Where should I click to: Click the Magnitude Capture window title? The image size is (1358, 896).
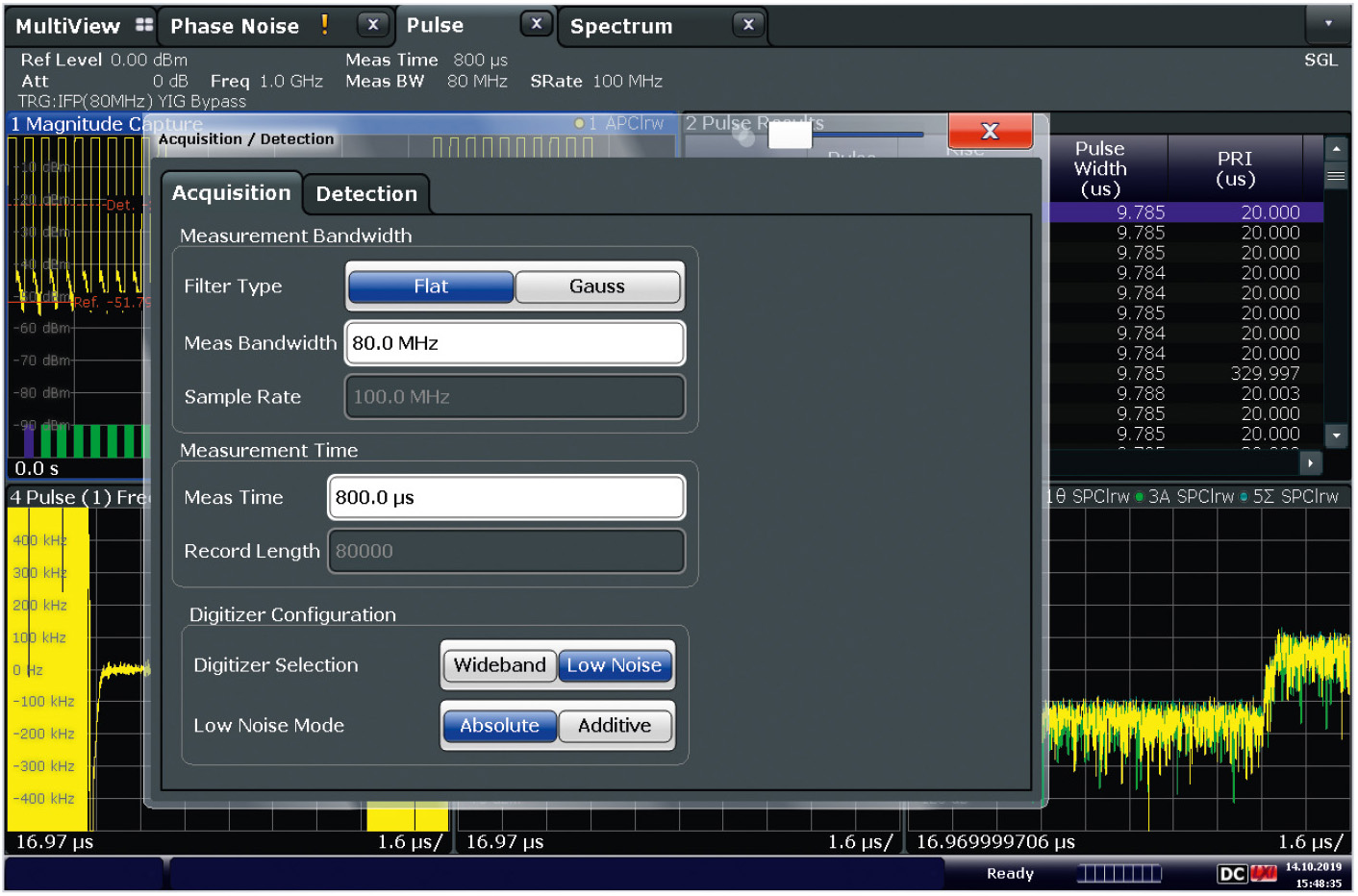(106, 124)
